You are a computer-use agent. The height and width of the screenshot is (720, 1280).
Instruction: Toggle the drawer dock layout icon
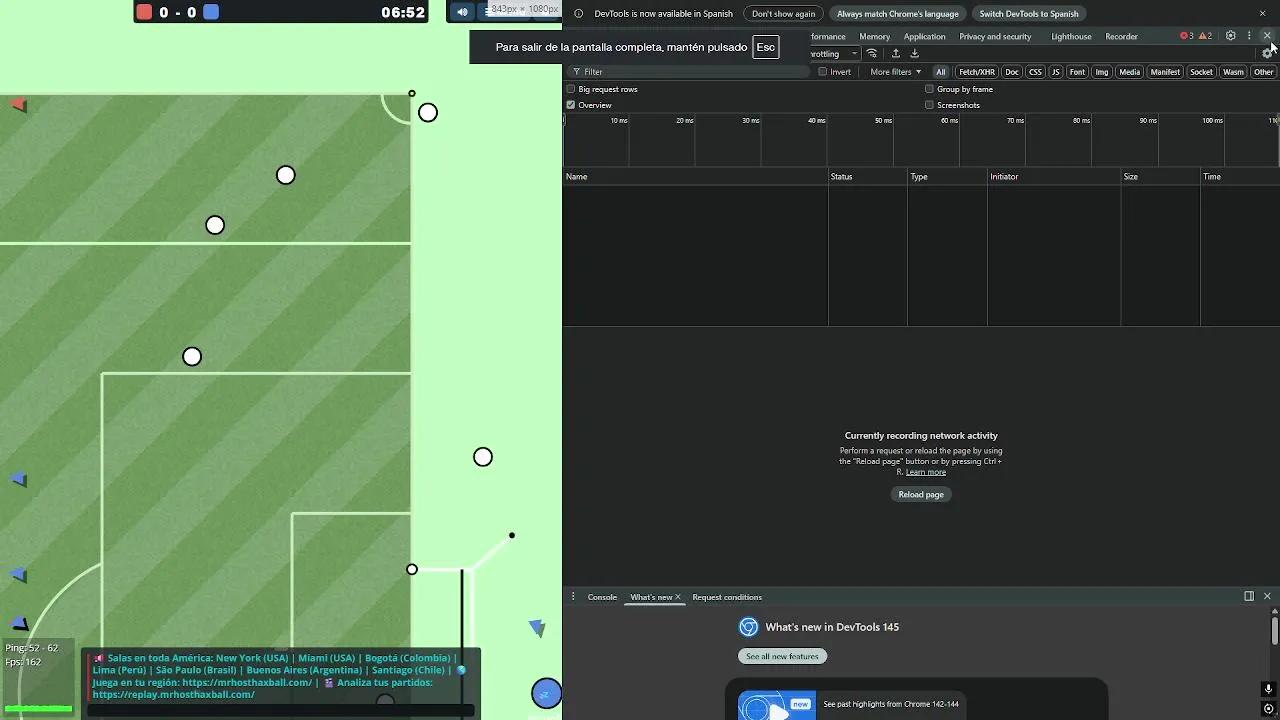[x=1249, y=597]
